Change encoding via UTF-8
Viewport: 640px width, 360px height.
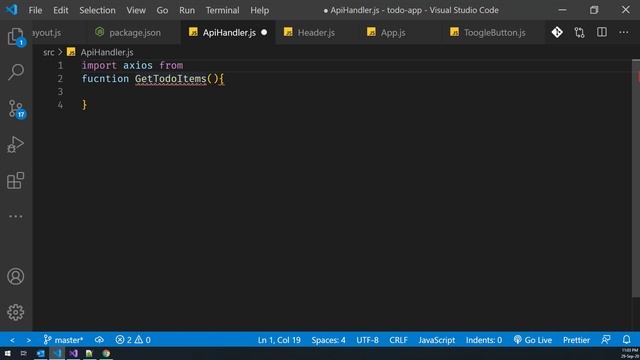point(367,340)
